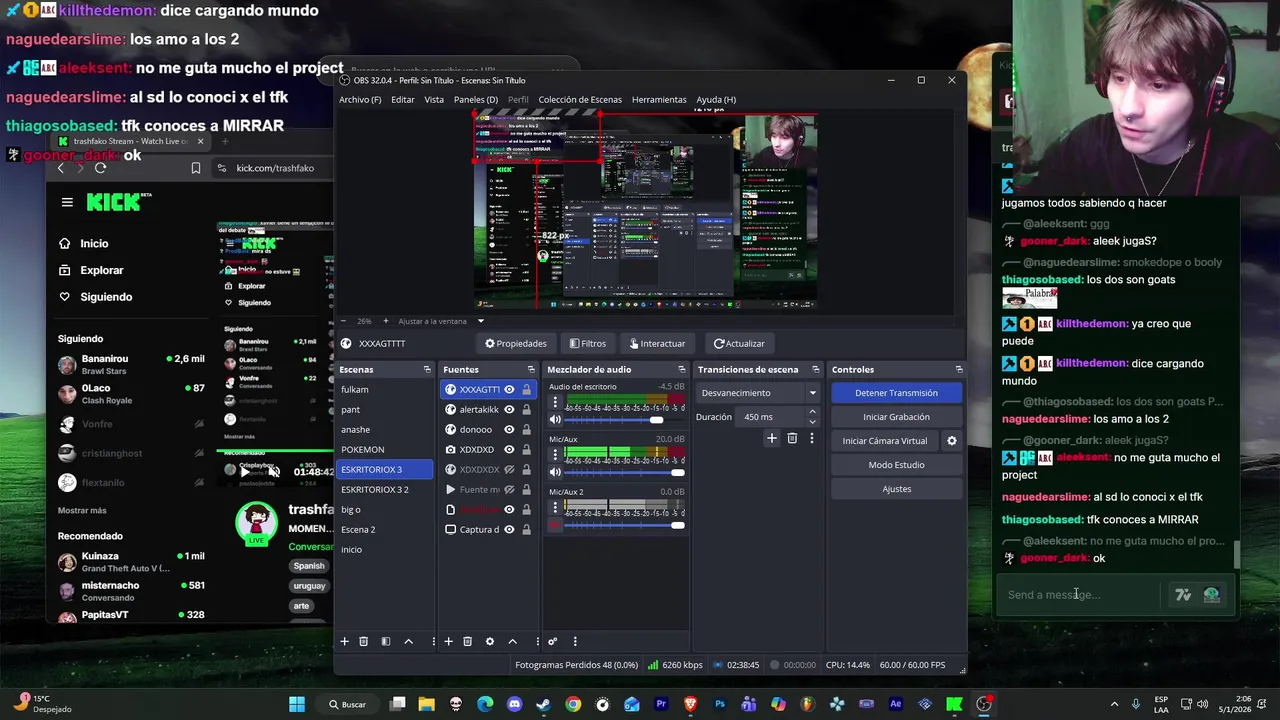Image resolution: width=1280 pixels, height=720 pixels.
Task: Open Discord from the taskbar
Action: [x=514, y=704]
